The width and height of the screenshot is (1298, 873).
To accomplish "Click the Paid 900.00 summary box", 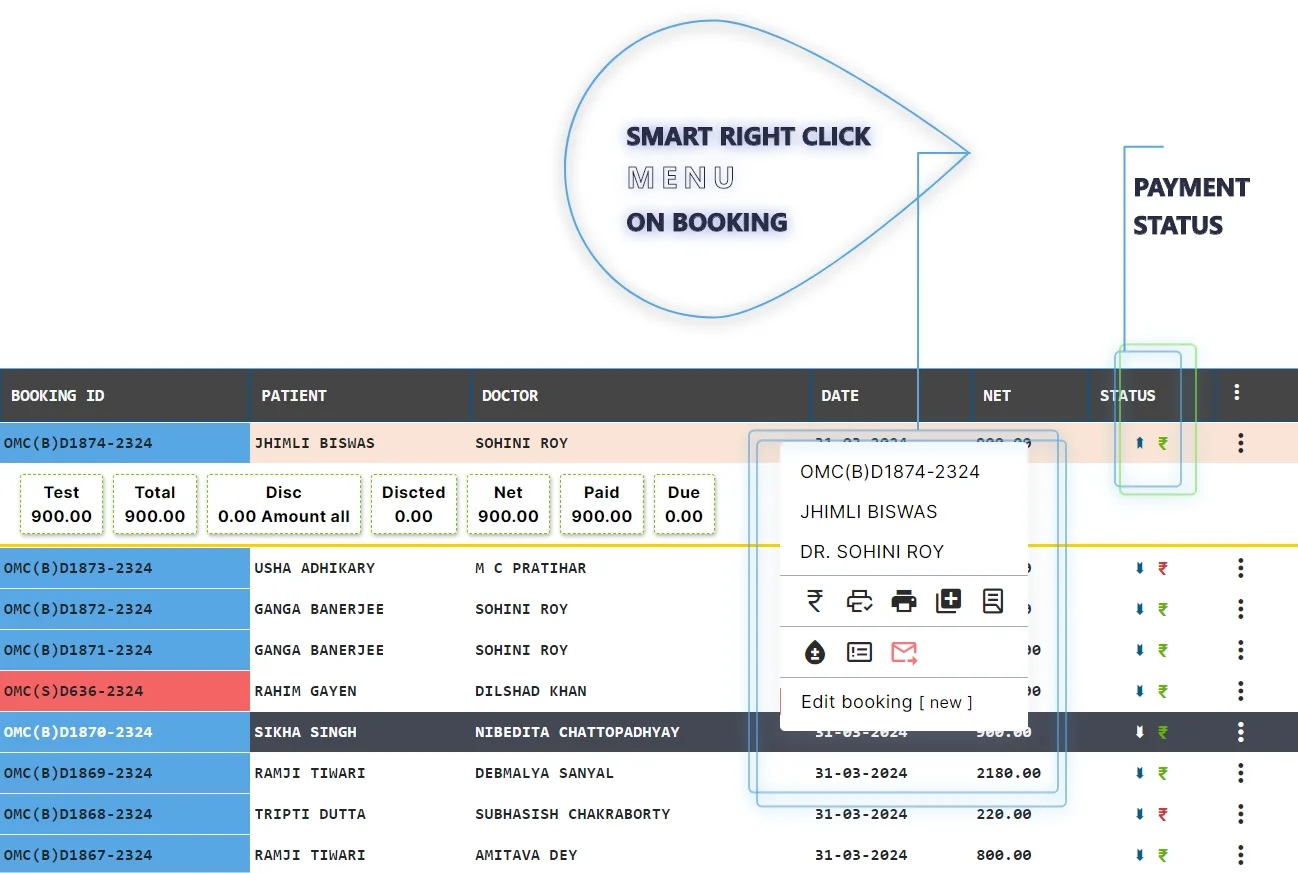I will [601, 504].
